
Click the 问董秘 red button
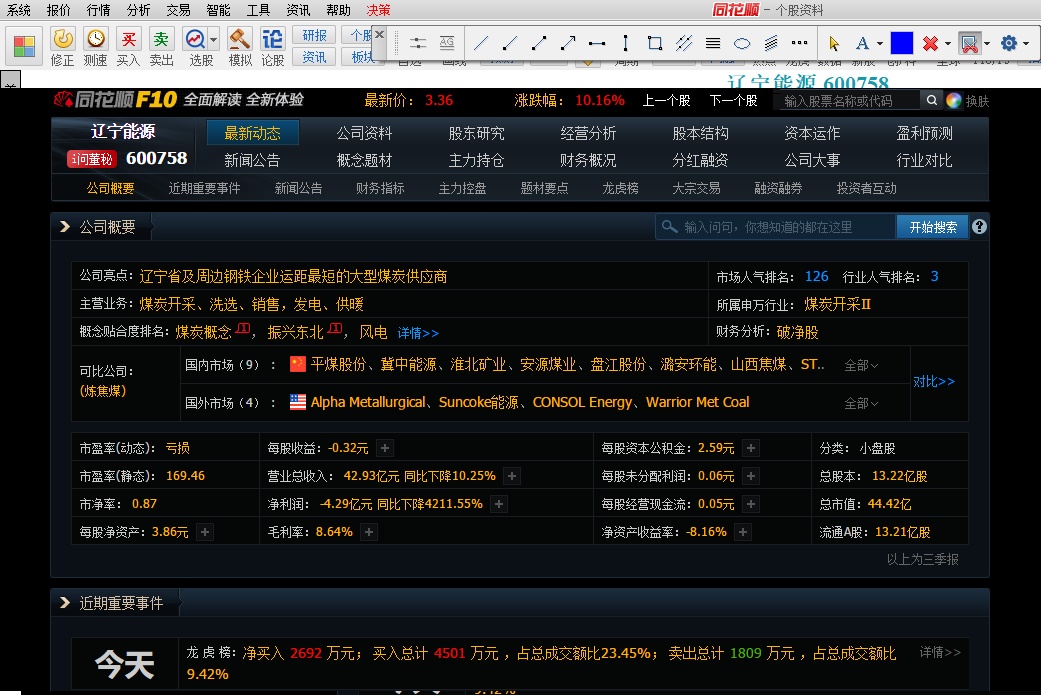92,159
